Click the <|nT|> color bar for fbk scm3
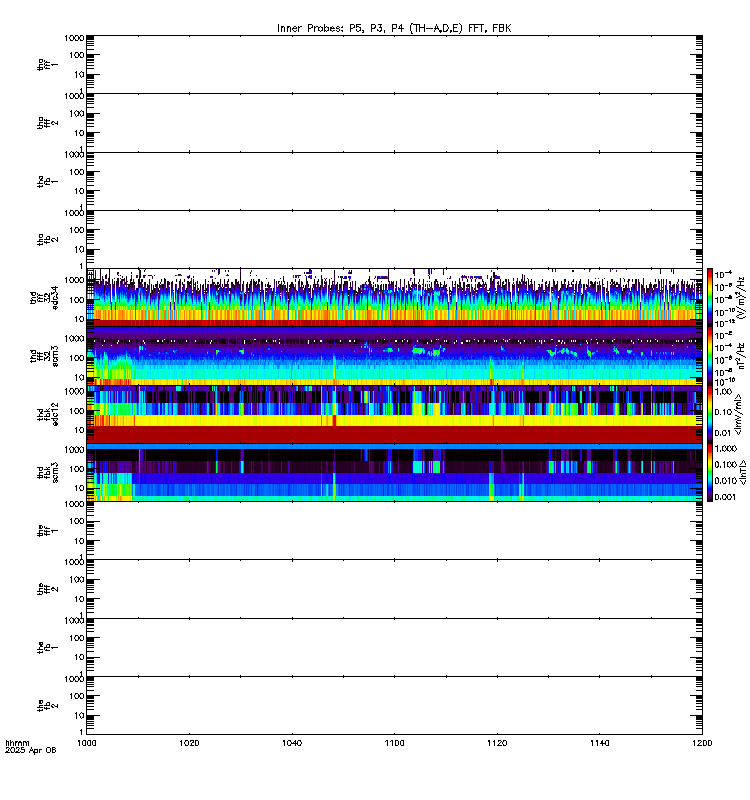Screen dimensions: 750x800 pyautogui.click(x=710, y=472)
